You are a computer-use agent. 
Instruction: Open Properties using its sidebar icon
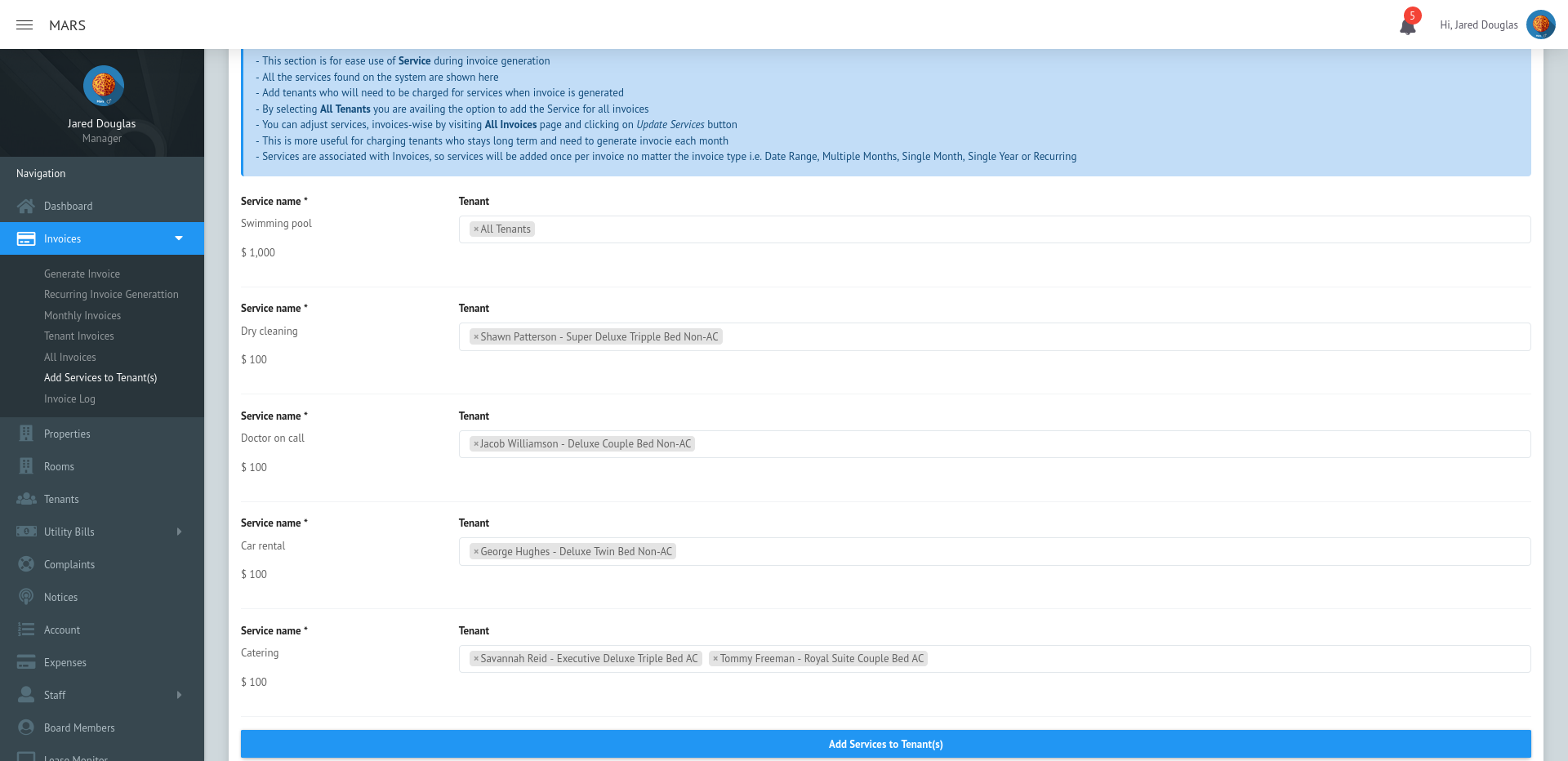pos(26,434)
